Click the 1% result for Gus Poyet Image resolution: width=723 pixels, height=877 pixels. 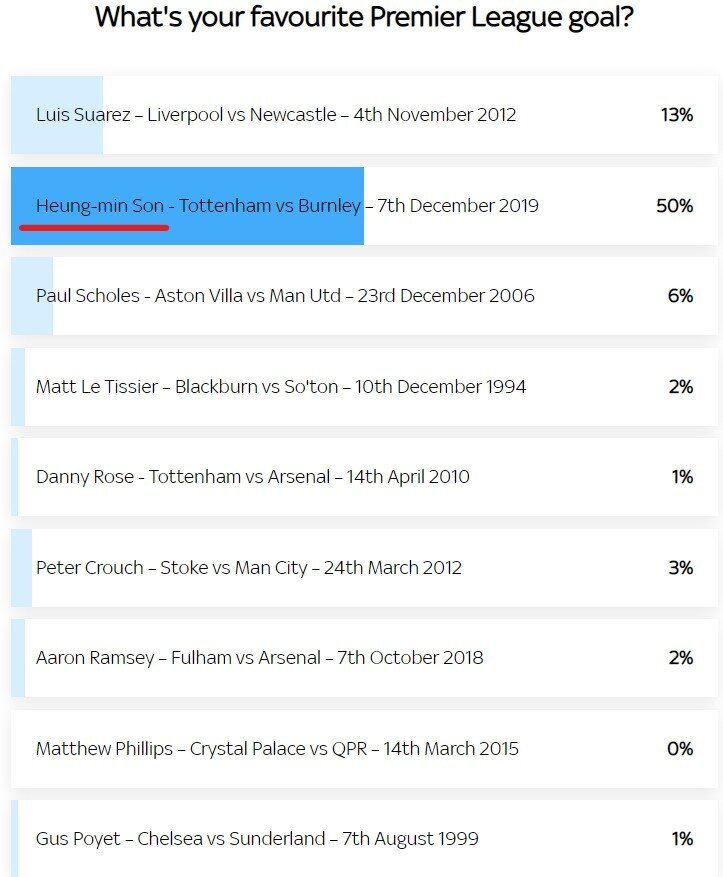click(x=682, y=838)
